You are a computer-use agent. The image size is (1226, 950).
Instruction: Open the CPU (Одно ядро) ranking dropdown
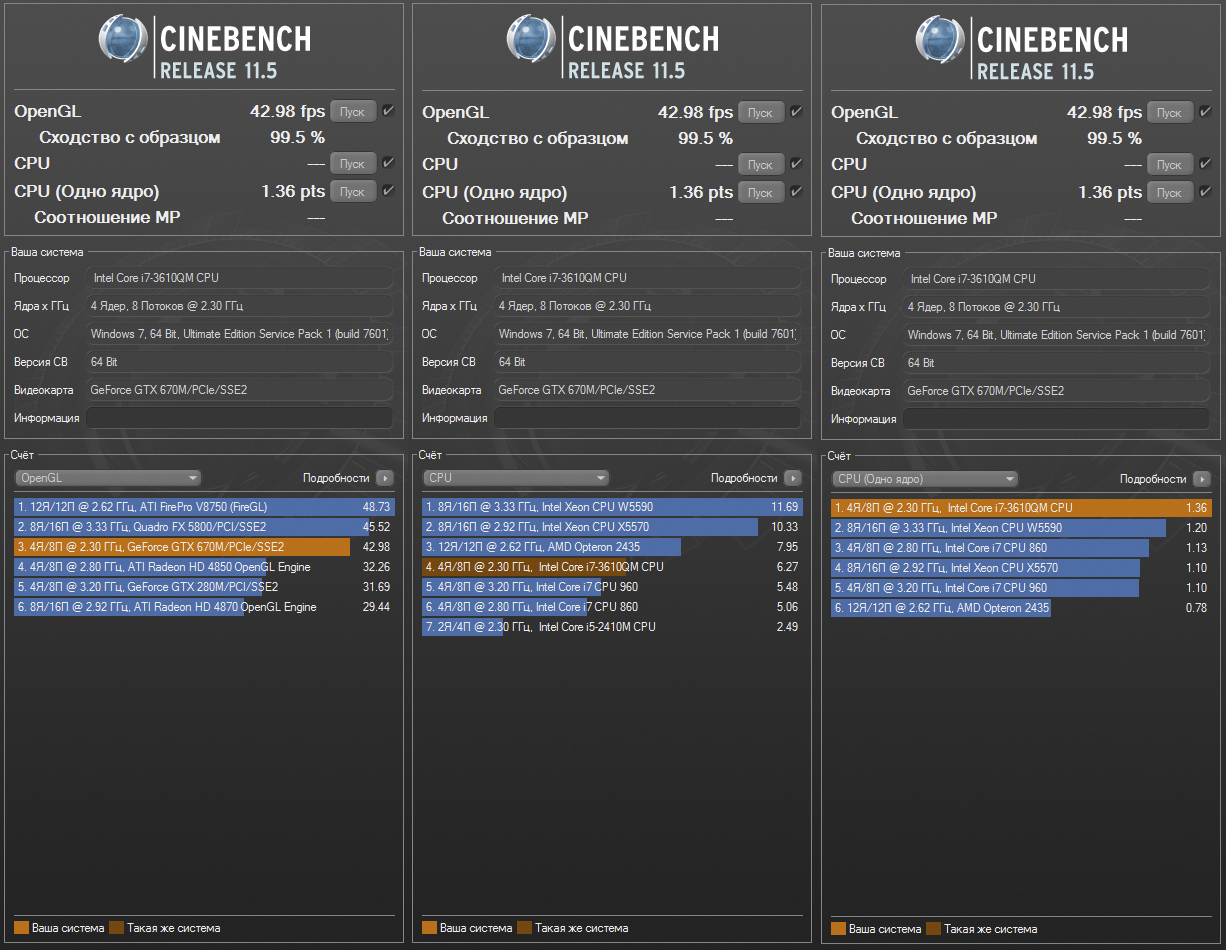pos(925,479)
